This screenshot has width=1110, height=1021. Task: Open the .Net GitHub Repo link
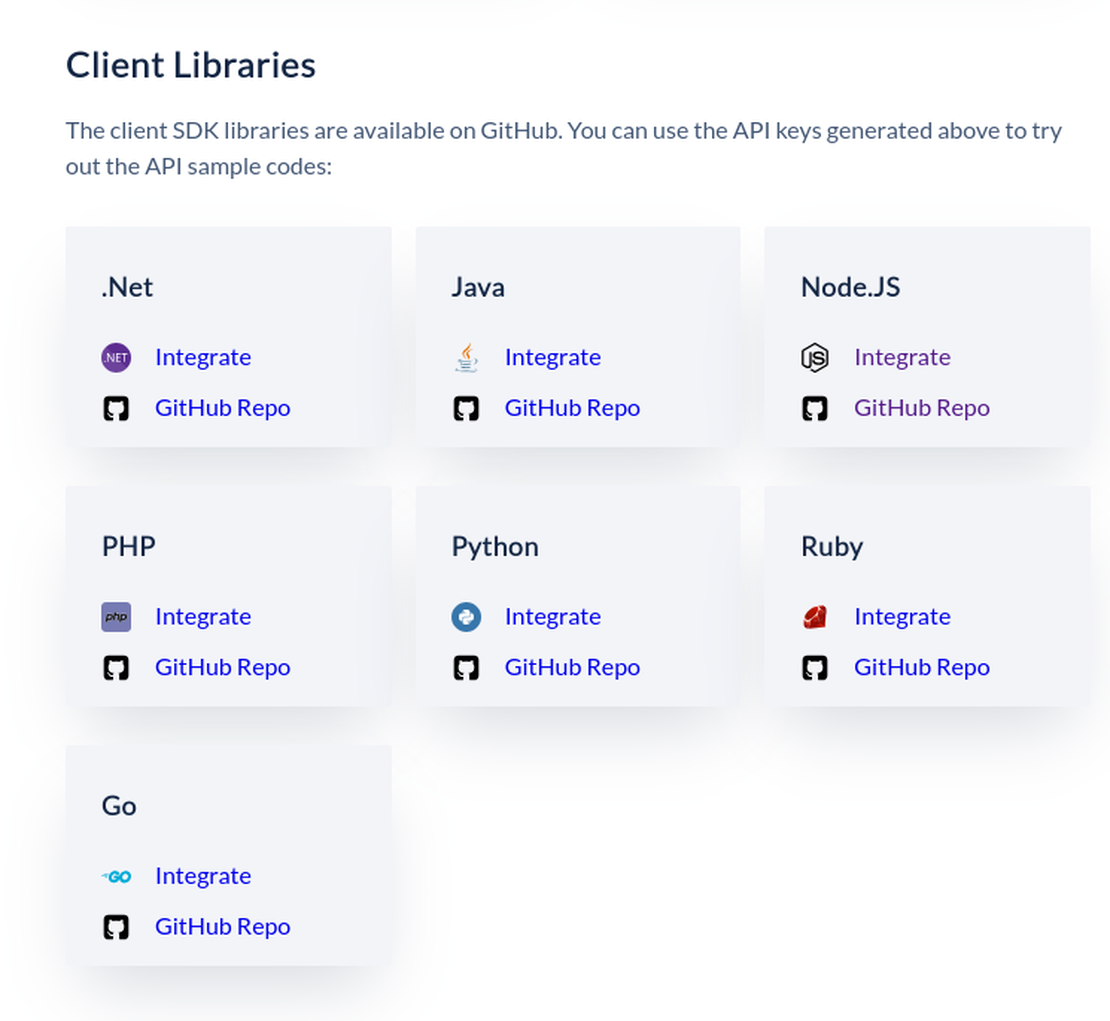222,409
